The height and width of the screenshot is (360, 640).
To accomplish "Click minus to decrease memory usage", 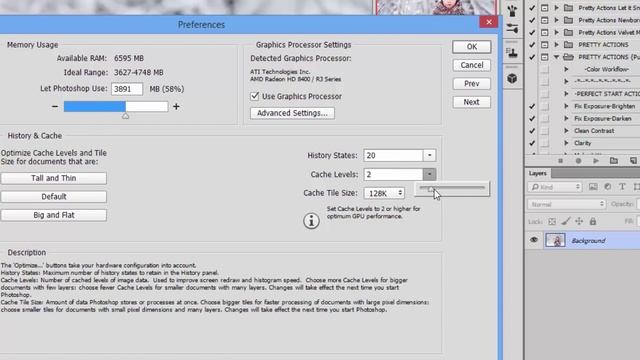I will [55, 107].
